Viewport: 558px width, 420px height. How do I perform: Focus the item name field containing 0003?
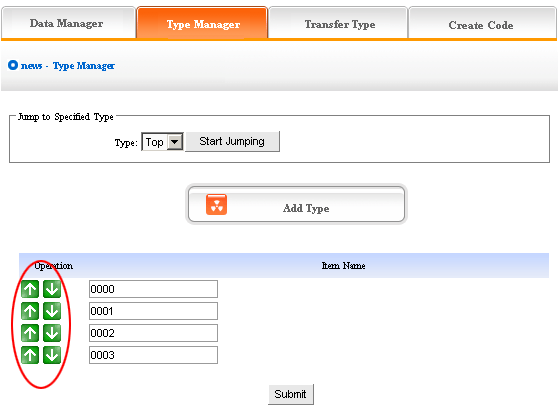[x=153, y=355]
